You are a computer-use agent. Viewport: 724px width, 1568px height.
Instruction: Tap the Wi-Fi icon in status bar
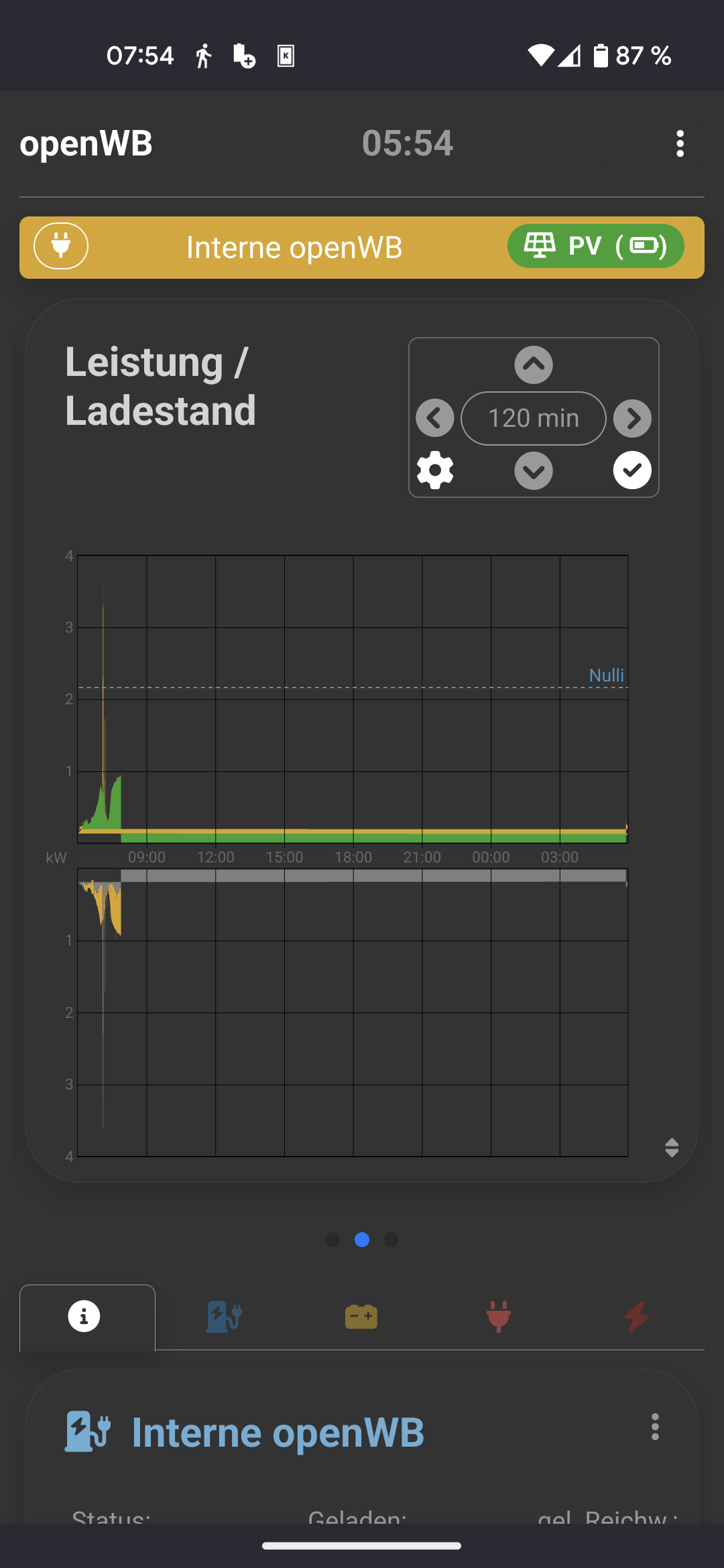click(541, 56)
